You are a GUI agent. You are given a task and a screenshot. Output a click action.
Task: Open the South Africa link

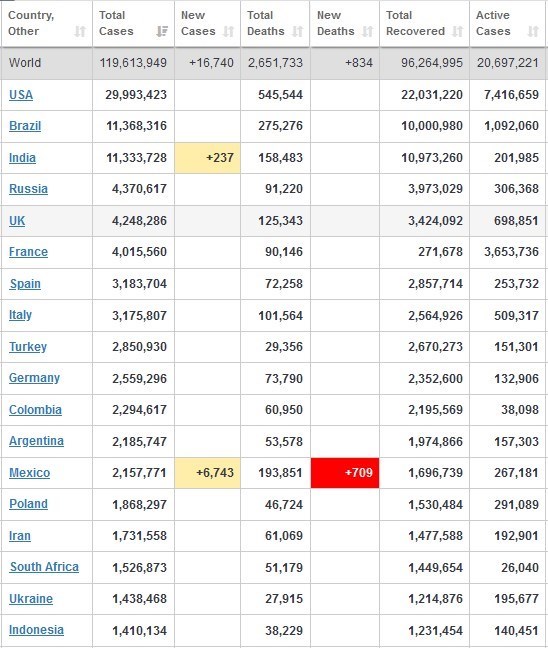(x=44, y=567)
